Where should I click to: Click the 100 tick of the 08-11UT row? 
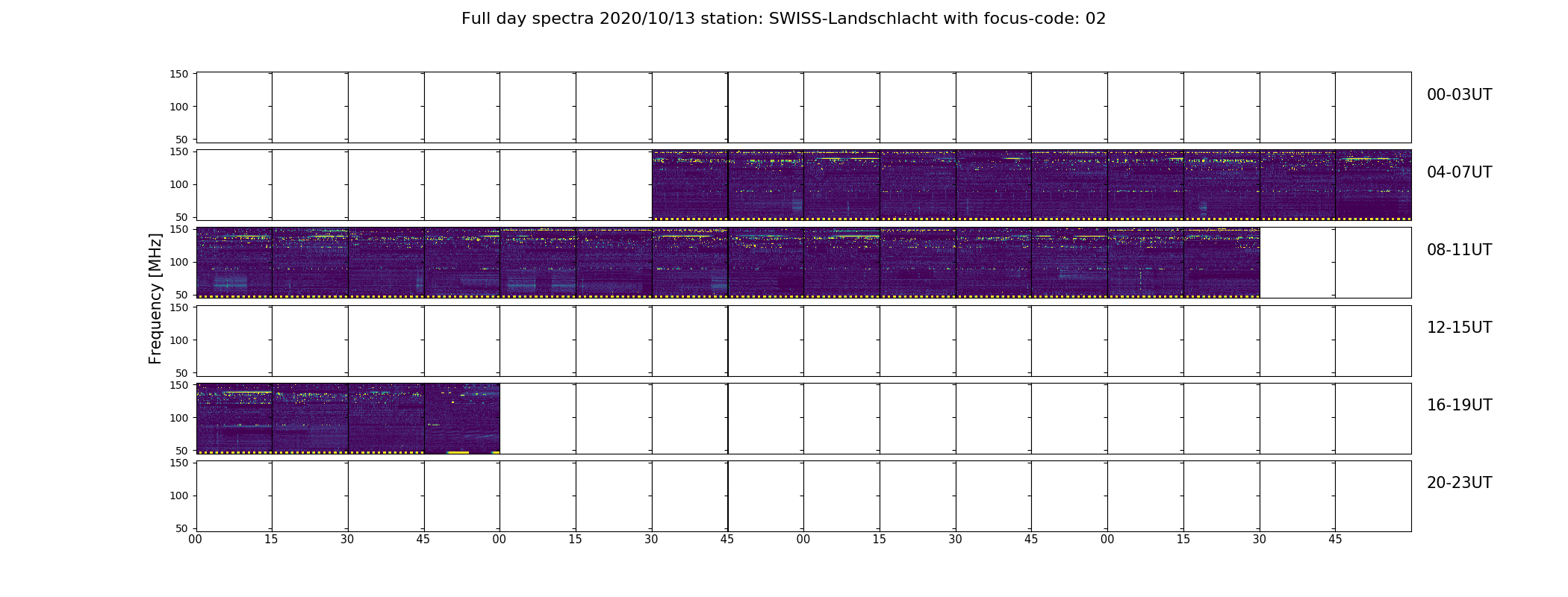pos(179,262)
